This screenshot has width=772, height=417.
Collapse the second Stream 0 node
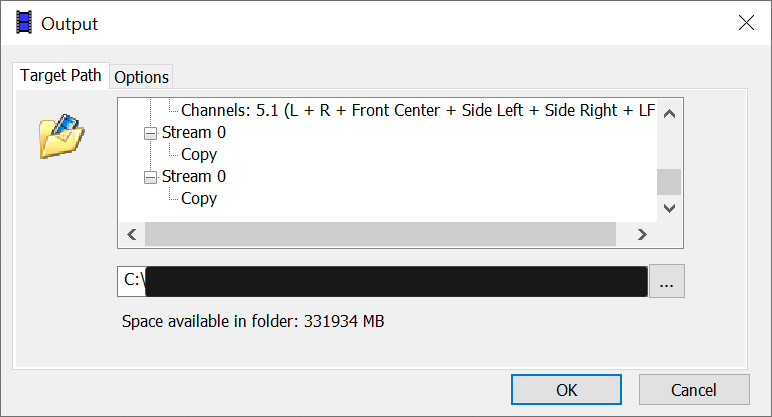(x=151, y=177)
